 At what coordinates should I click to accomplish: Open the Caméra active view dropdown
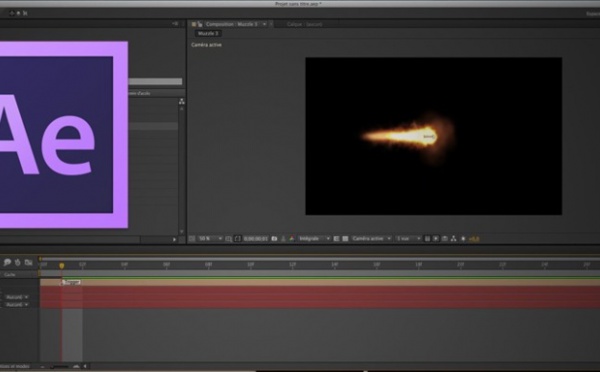[x=371, y=238]
